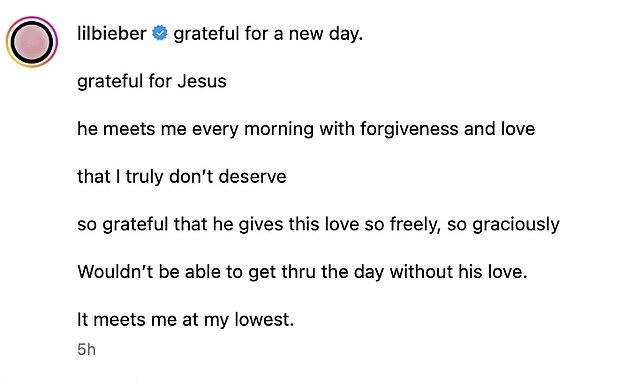Image resolution: width=634 pixels, height=383 pixels.
Task: Click the word 'graciously' in the caption
Action: (516, 225)
